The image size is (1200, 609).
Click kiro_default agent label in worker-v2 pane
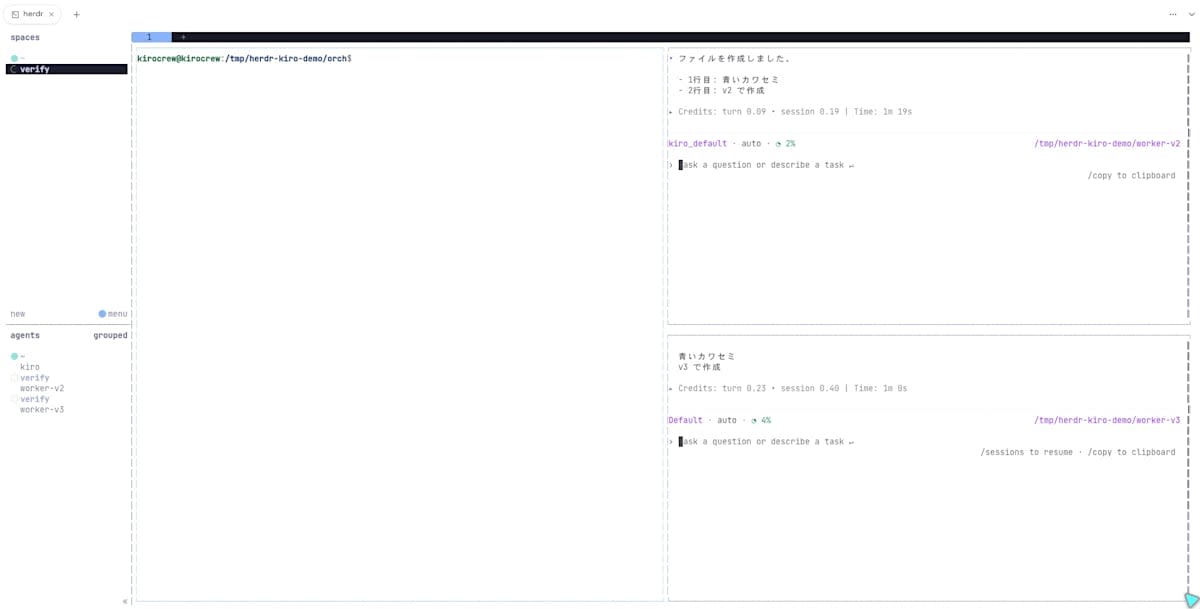[698, 144]
